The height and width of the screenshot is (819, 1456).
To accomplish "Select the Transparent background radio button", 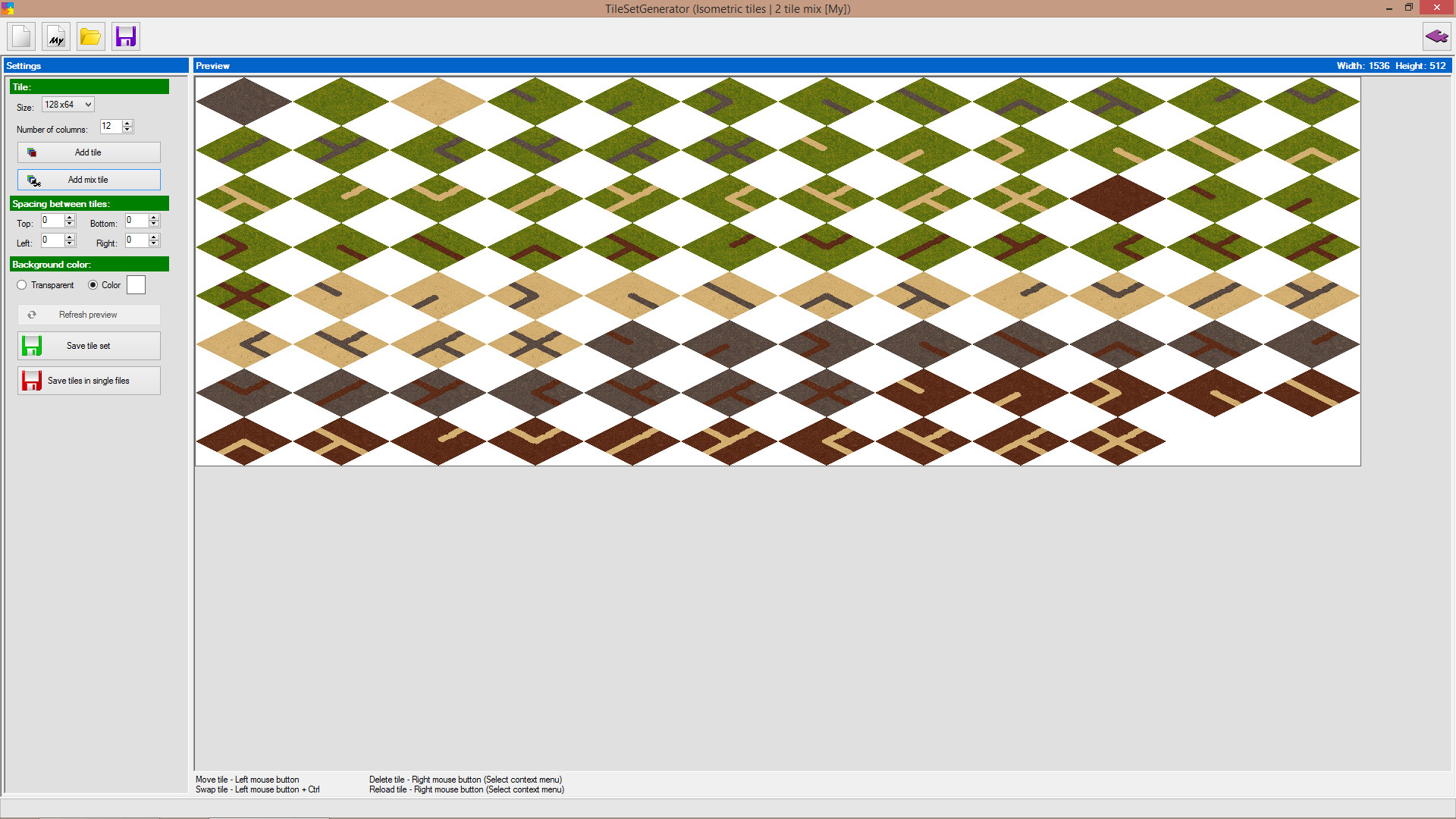I will (22, 284).
